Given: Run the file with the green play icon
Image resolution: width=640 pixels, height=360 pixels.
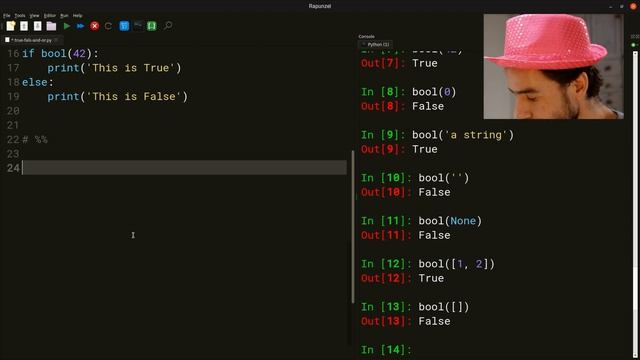Looking at the screenshot, I should point(67,26).
